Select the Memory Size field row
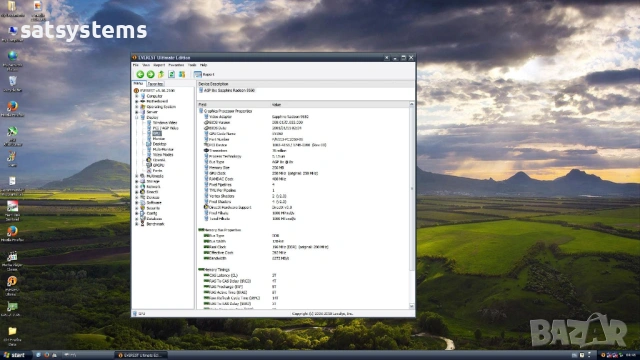The image size is (640, 360). click(302, 167)
